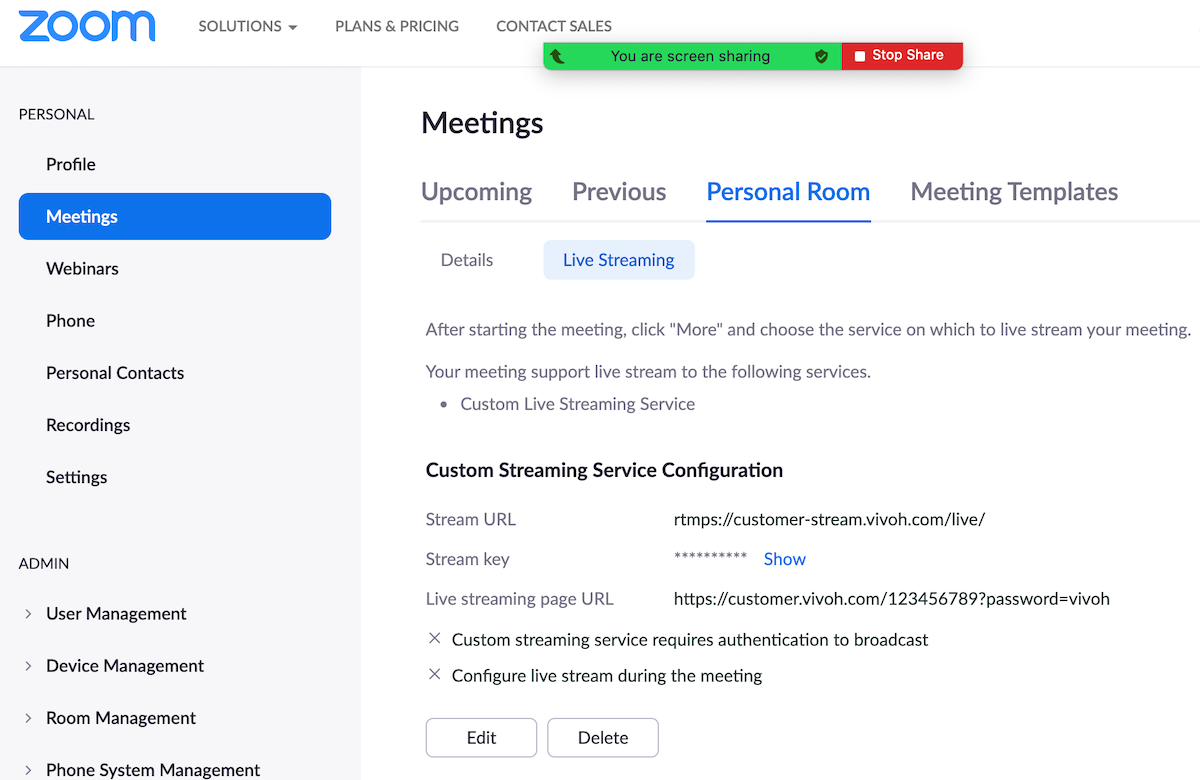Open the Phone sidebar item
The height and width of the screenshot is (780, 1200).
click(70, 320)
